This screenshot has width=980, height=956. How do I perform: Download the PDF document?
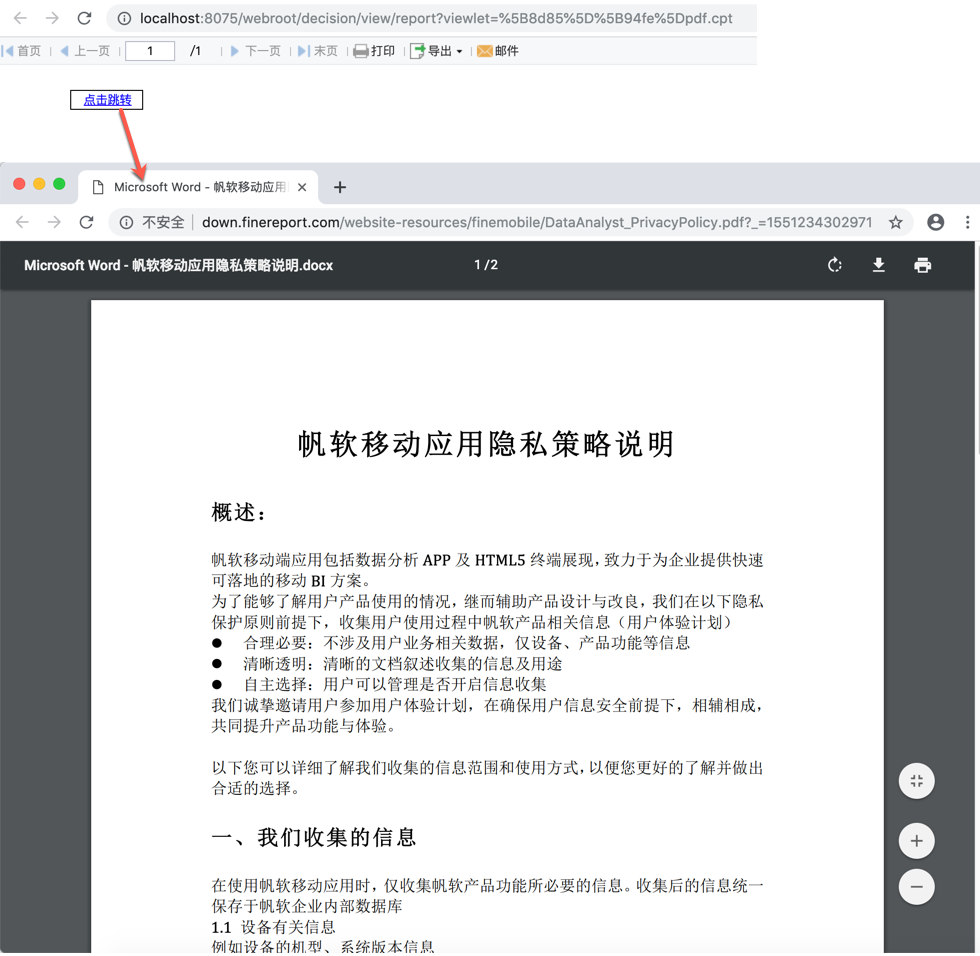click(x=879, y=266)
